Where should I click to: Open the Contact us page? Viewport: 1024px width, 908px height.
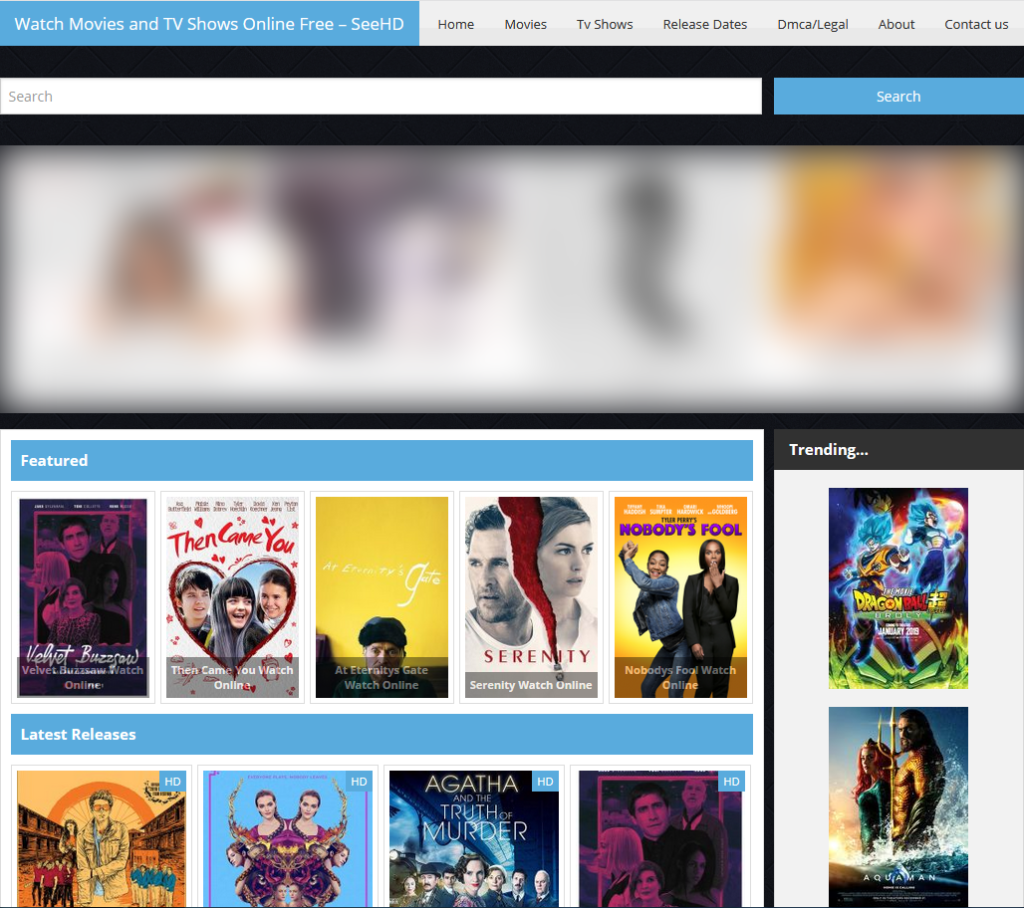[976, 24]
